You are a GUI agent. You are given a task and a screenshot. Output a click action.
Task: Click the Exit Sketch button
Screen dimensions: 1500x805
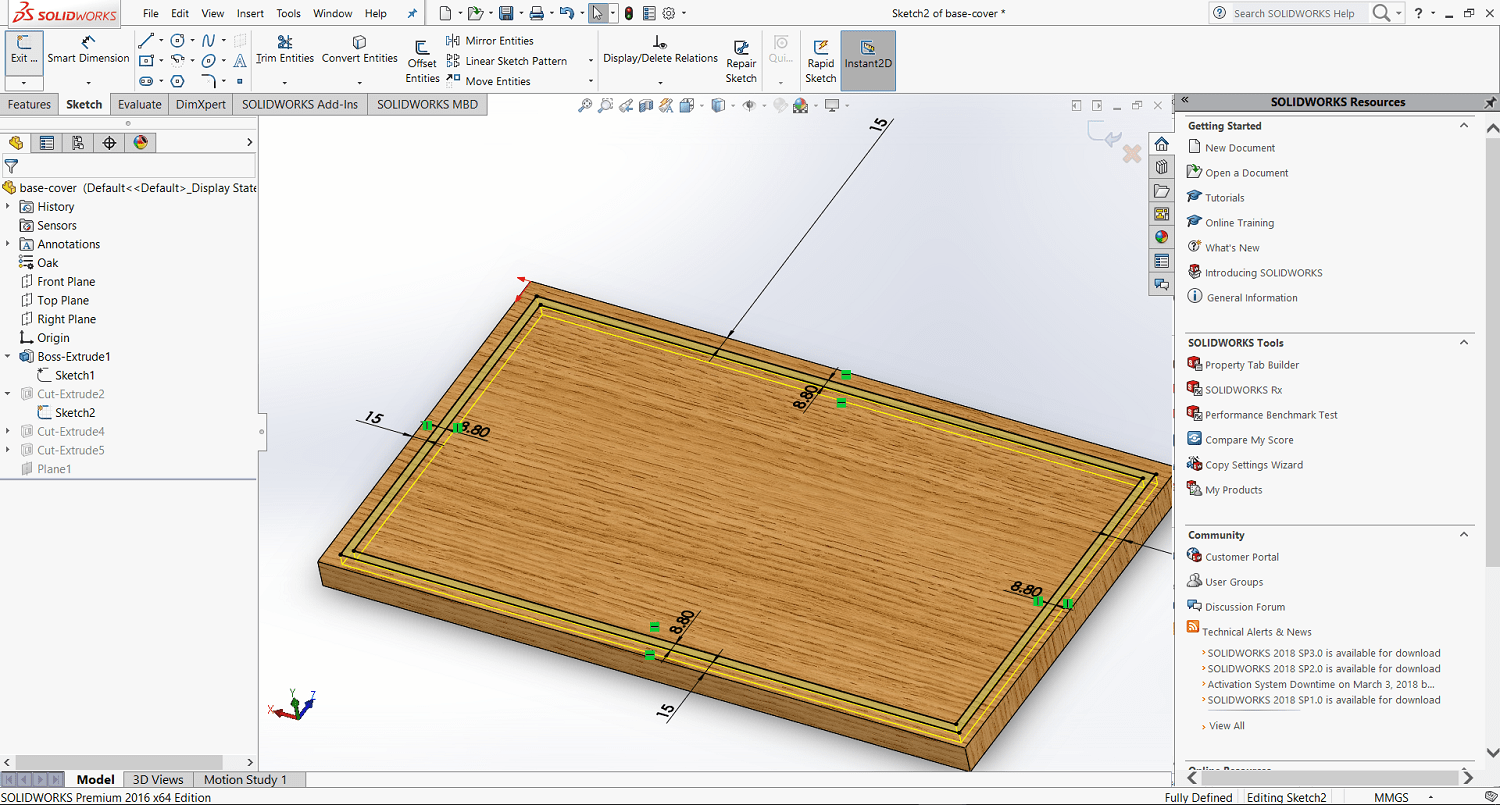click(24, 51)
